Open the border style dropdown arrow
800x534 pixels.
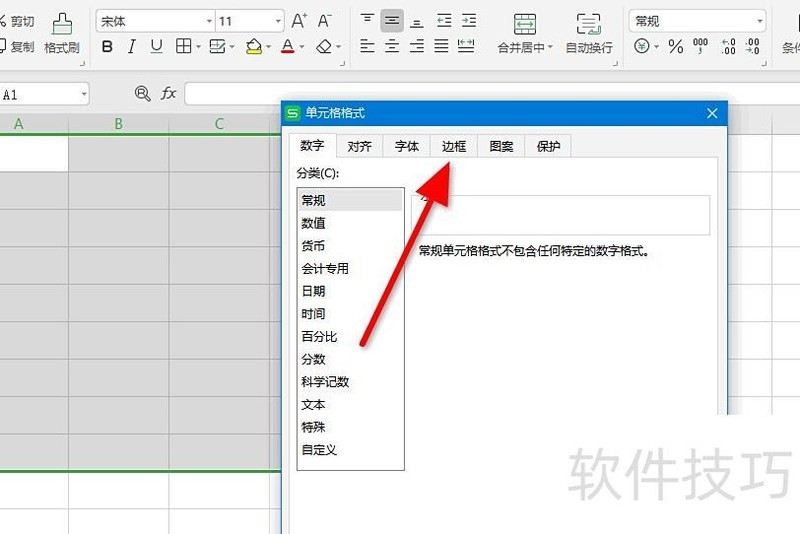[198, 47]
